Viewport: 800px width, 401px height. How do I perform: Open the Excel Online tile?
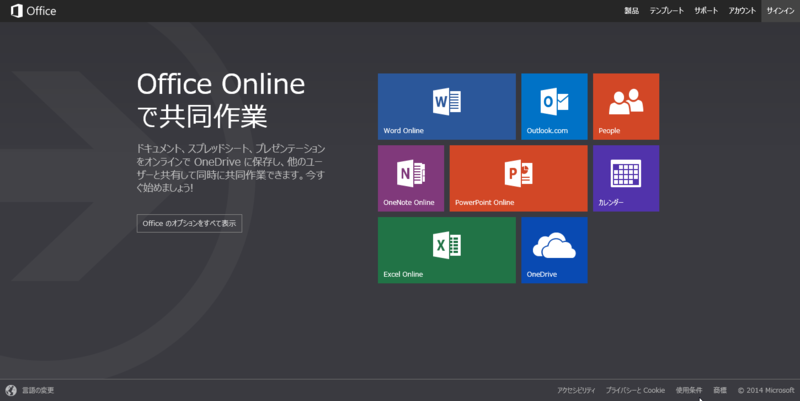point(446,250)
